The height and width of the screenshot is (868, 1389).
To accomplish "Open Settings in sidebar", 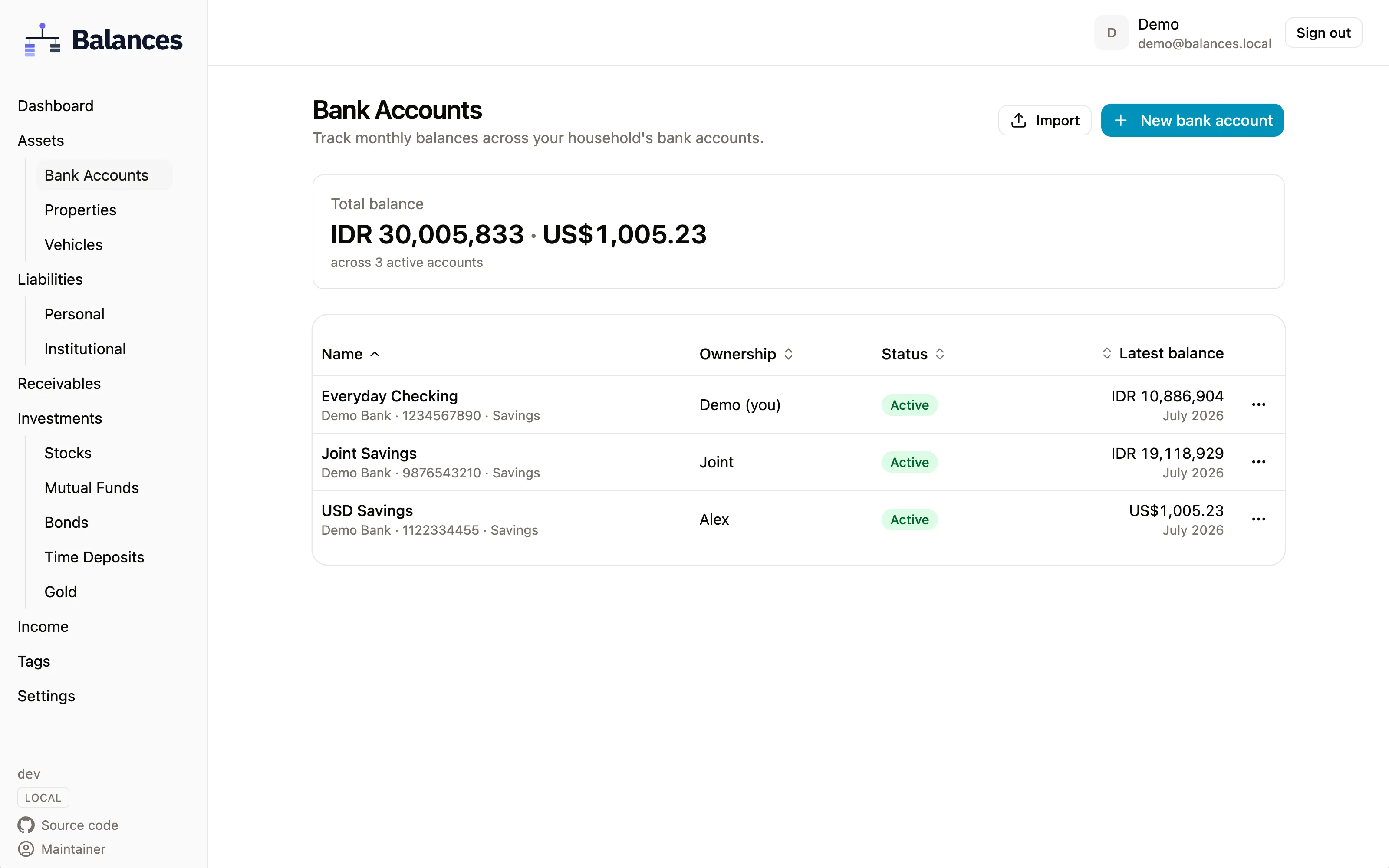I will [46, 696].
